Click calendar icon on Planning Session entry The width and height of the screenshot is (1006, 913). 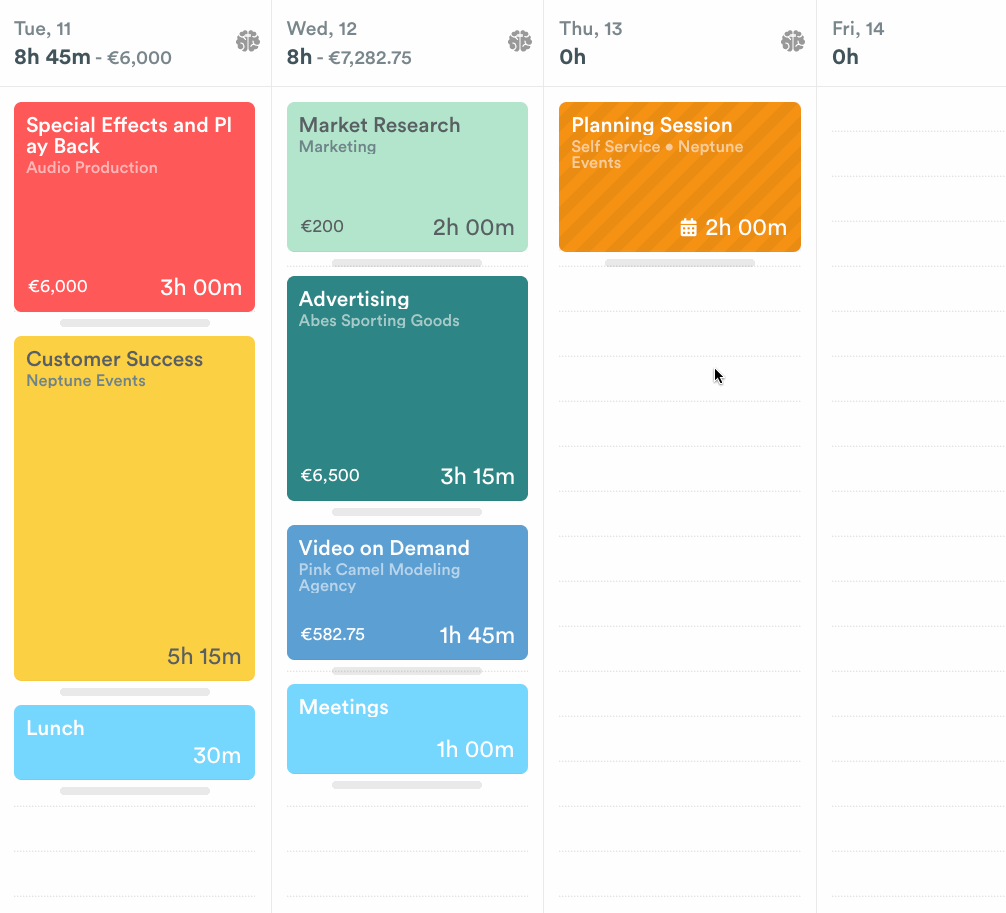688,228
